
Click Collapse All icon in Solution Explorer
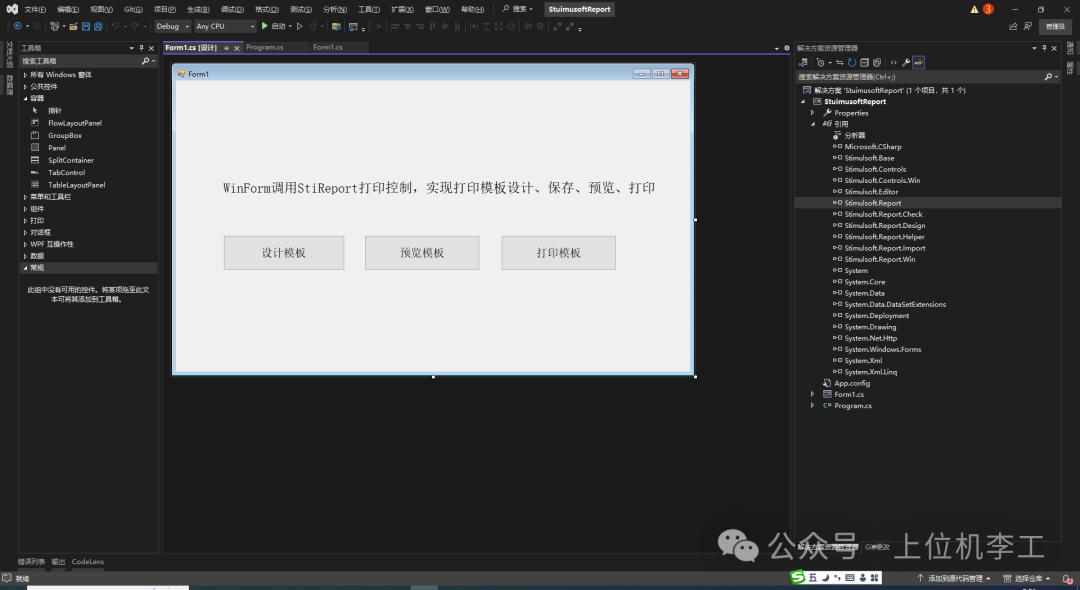coord(864,62)
